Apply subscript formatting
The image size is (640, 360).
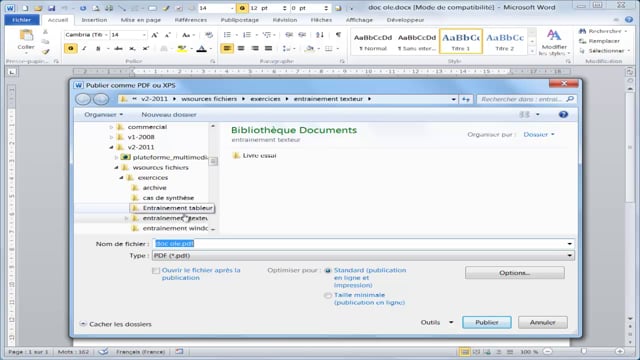(x=132, y=49)
